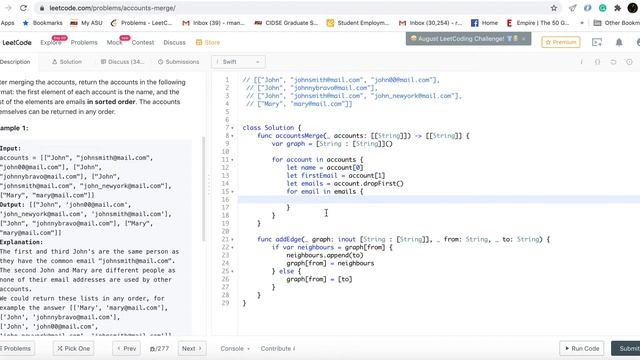Open the Inbox (39) Gmail bookmark

(x=213, y=23)
